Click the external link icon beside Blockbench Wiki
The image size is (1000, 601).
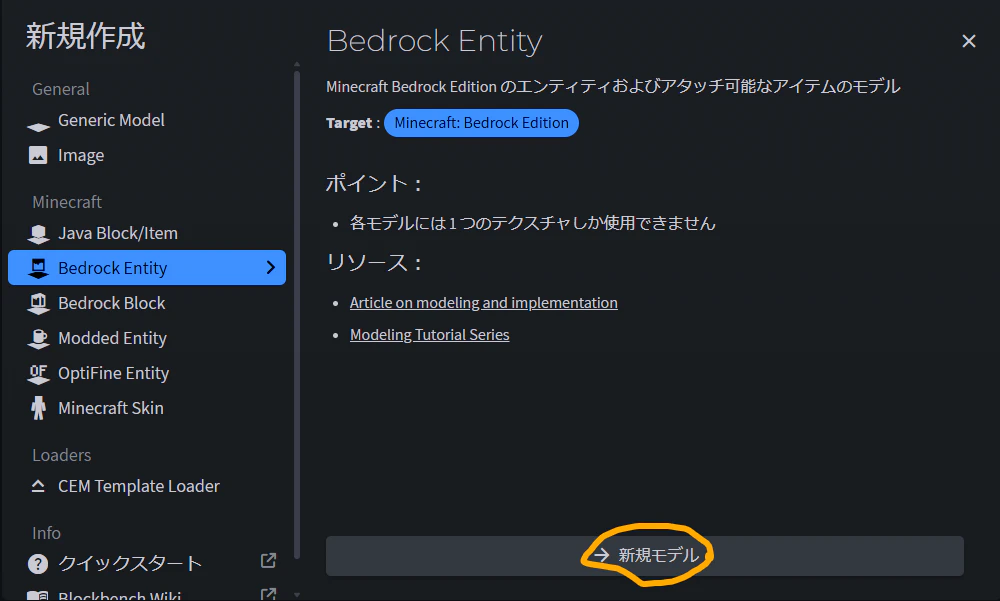point(268,595)
